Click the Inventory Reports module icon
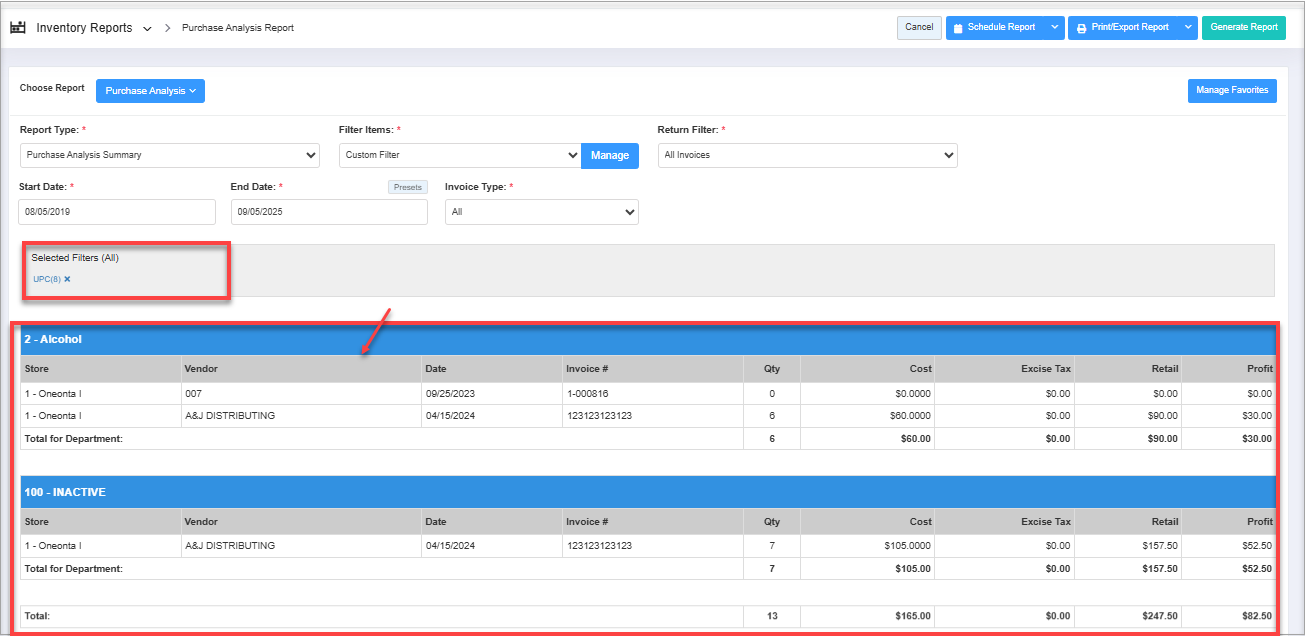The image size is (1305, 636). [x=18, y=28]
